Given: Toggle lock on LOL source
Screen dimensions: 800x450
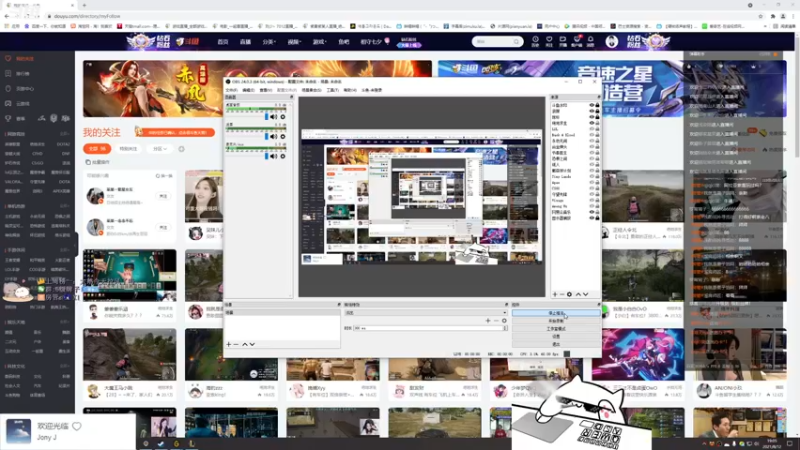Looking at the screenshot, I should [x=597, y=129].
